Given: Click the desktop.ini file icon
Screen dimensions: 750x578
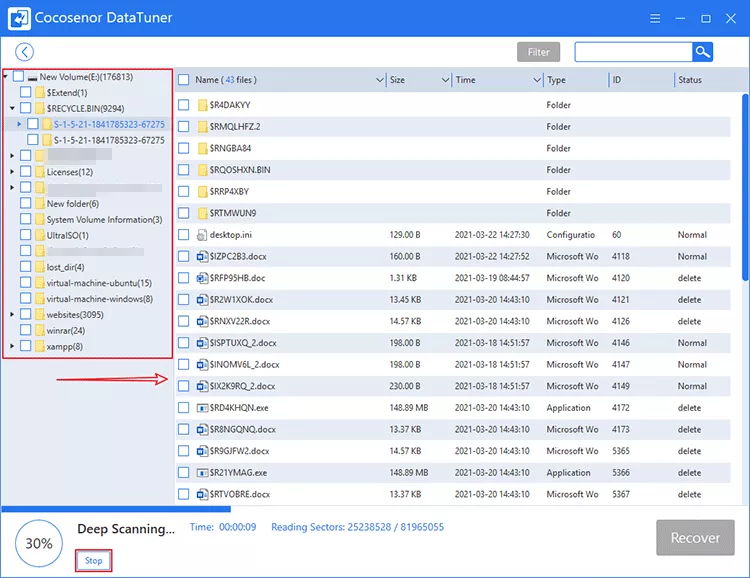Looking at the screenshot, I should 202,234.
